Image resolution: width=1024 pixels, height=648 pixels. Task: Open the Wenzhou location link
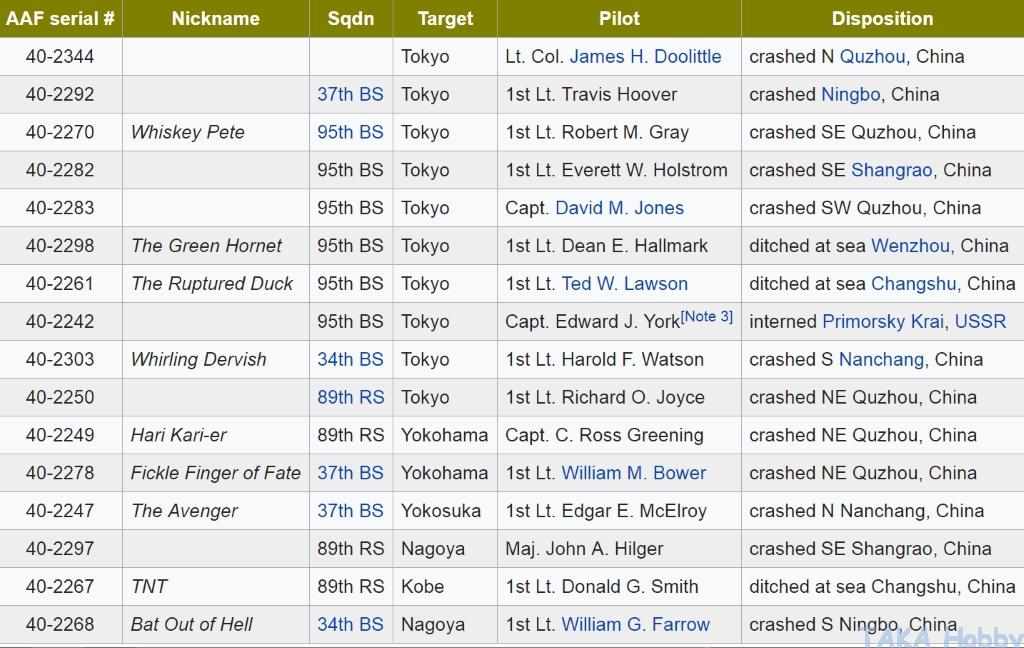pyautogui.click(x=910, y=246)
